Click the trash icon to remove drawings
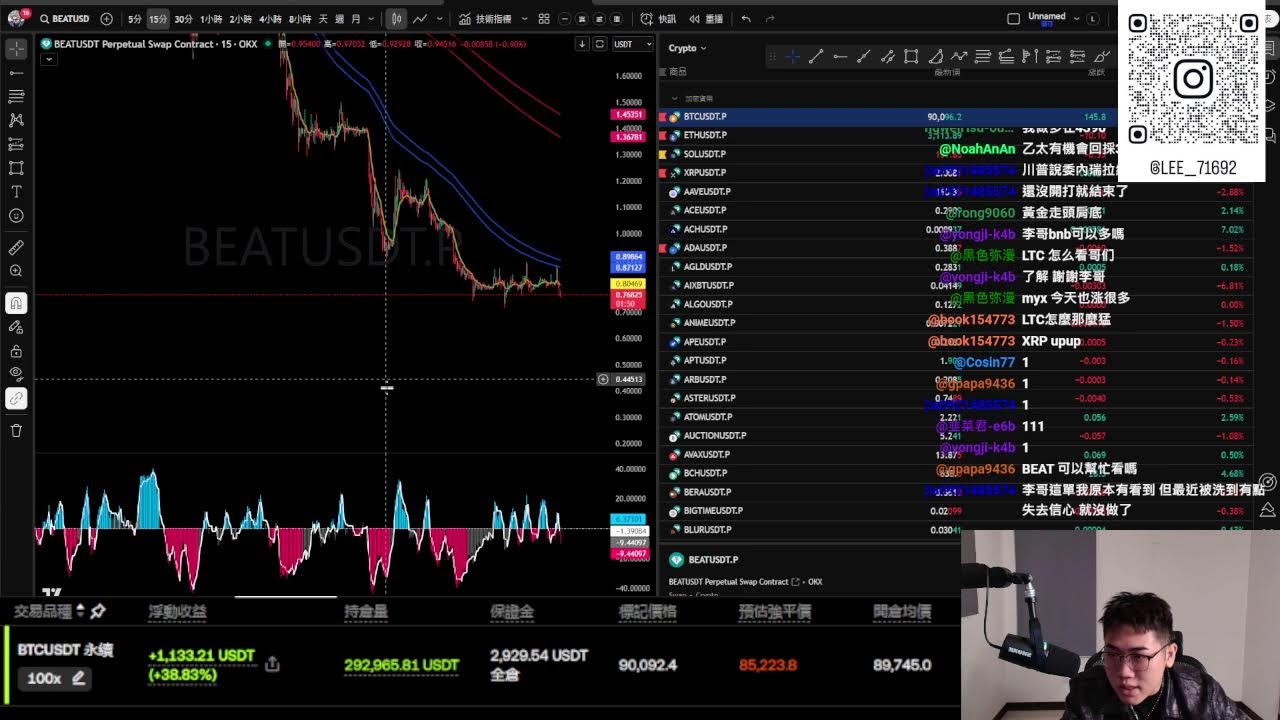 click(16, 430)
